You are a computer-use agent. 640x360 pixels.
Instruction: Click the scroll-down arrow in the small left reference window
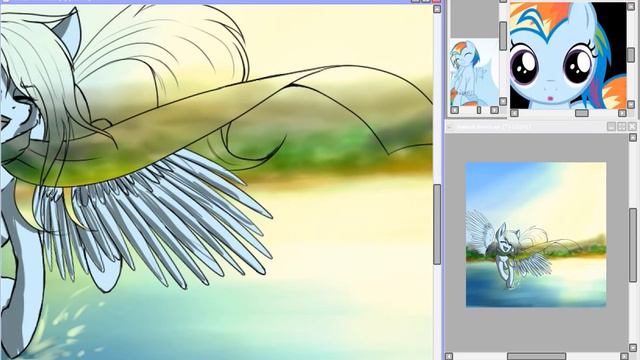pyautogui.click(x=503, y=101)
